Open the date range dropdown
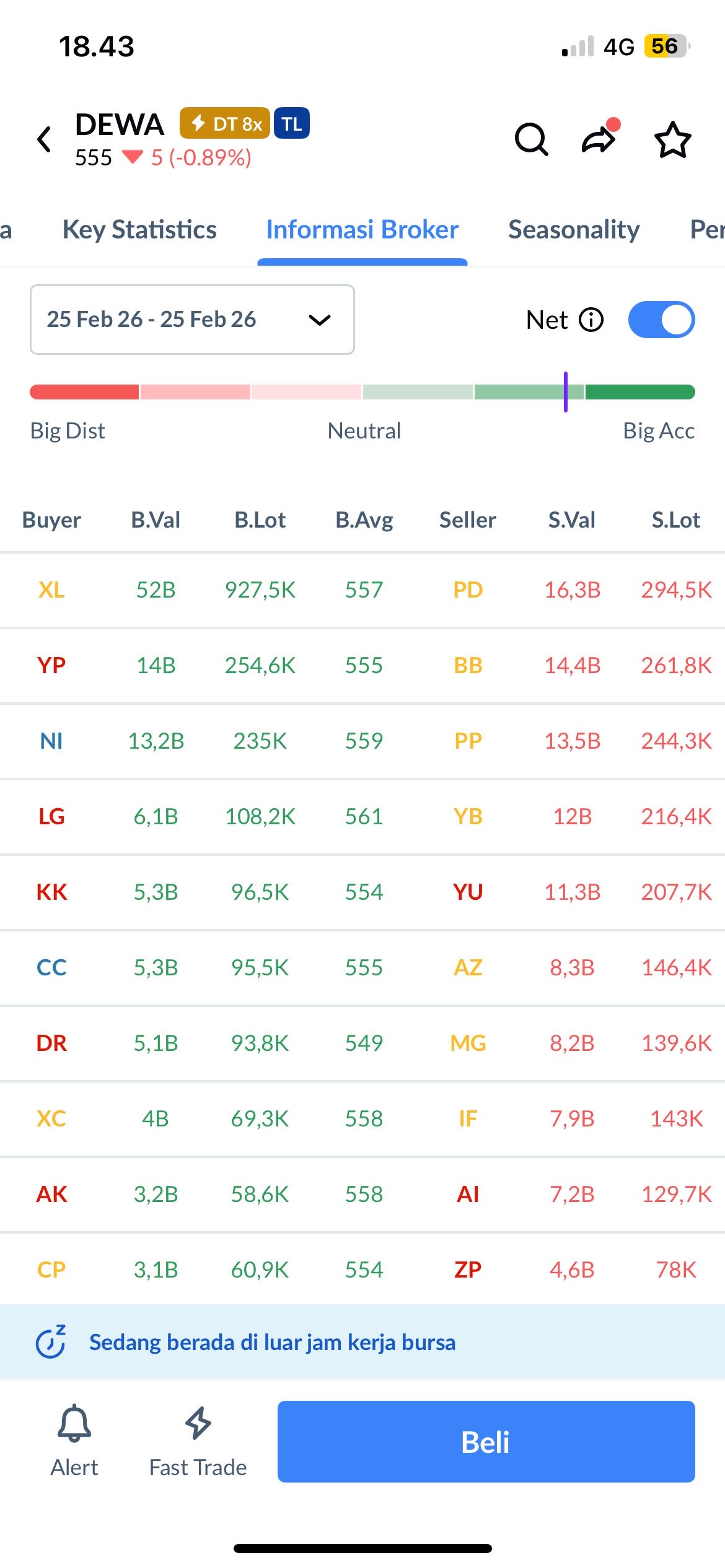725x1568 pixels. point(192,320)
